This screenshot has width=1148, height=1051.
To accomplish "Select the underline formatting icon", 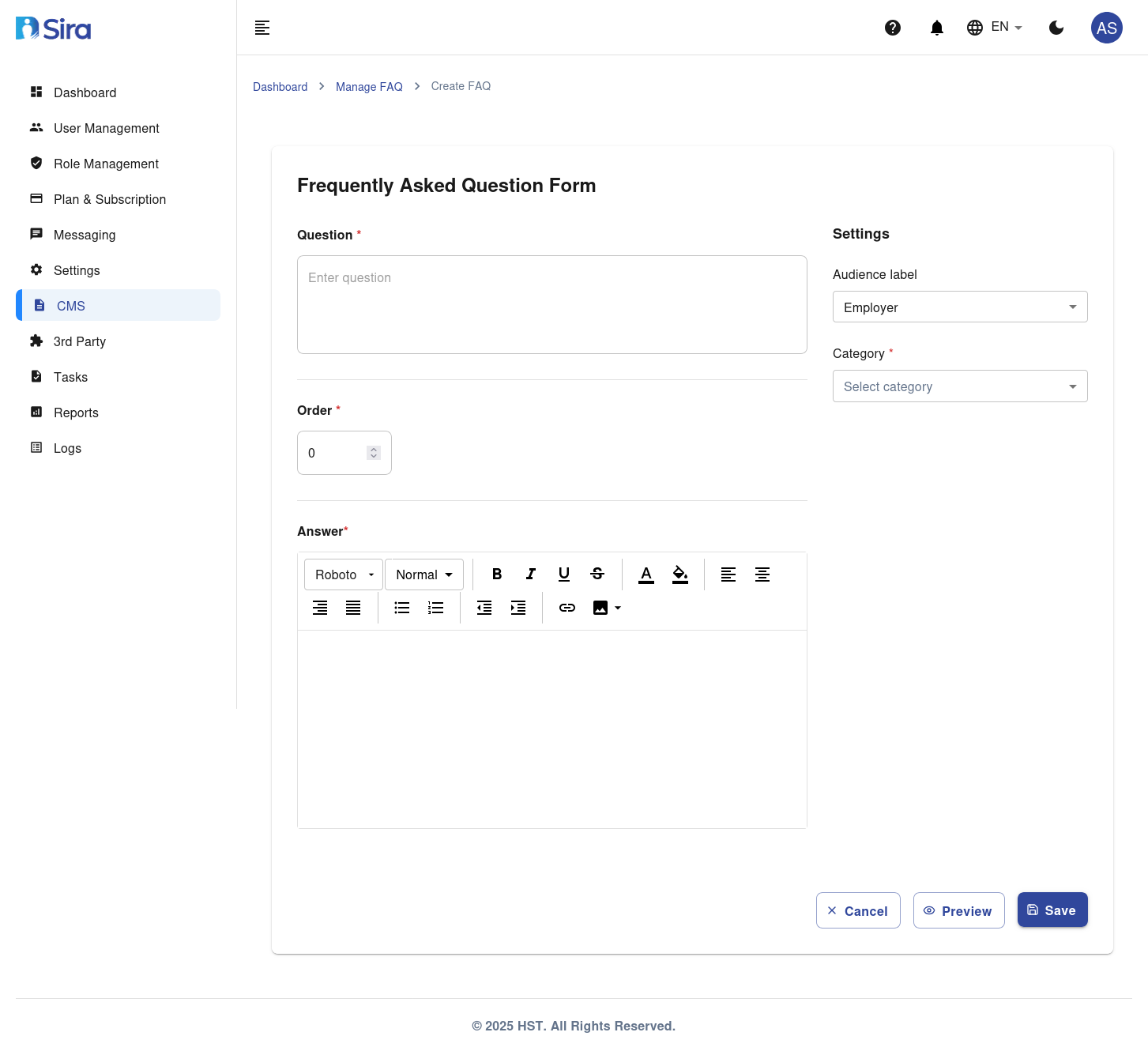I will pos(563,574).
